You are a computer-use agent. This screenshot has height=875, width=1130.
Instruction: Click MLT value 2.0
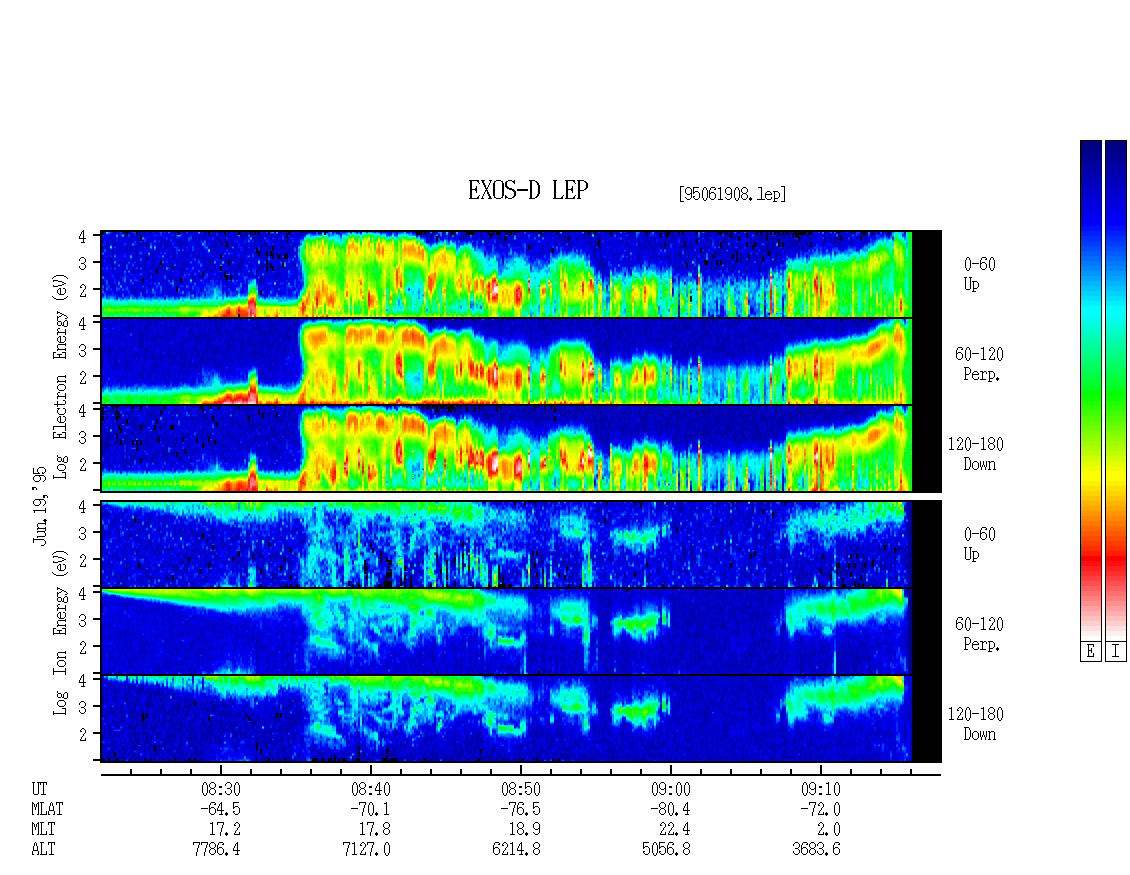coord(828,830)
